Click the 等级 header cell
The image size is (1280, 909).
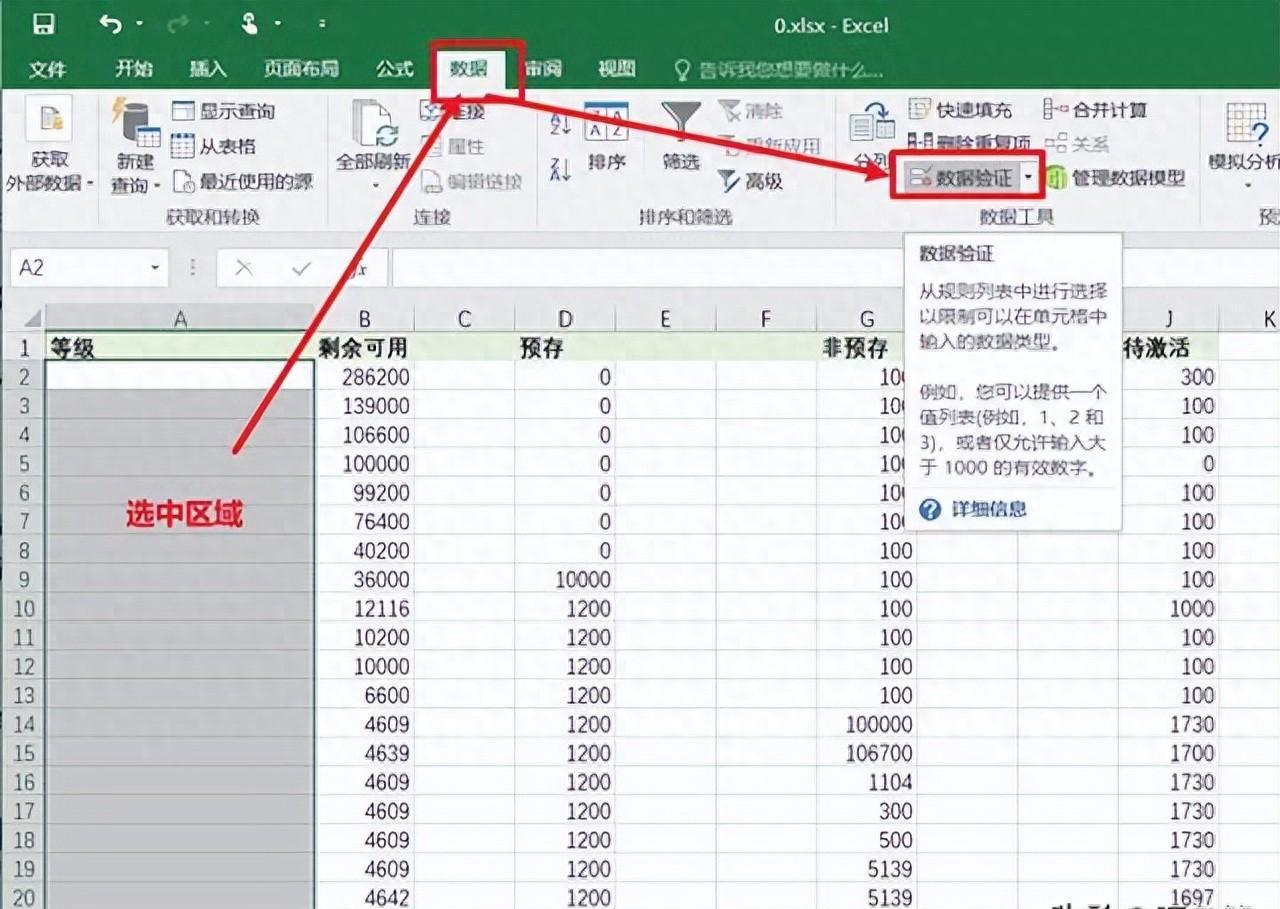[x=180, y=347]
